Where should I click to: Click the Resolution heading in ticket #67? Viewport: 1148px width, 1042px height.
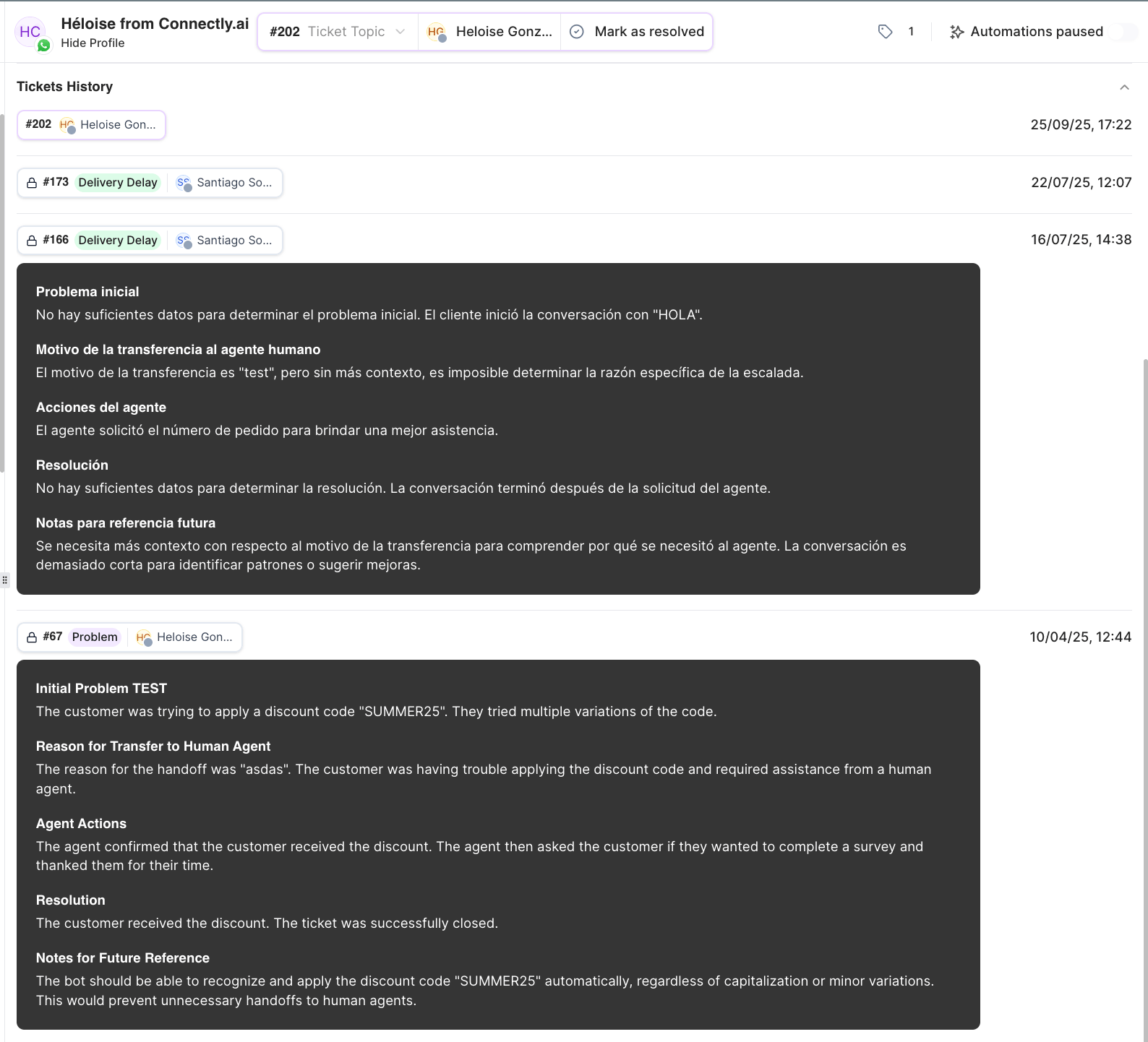71,900
